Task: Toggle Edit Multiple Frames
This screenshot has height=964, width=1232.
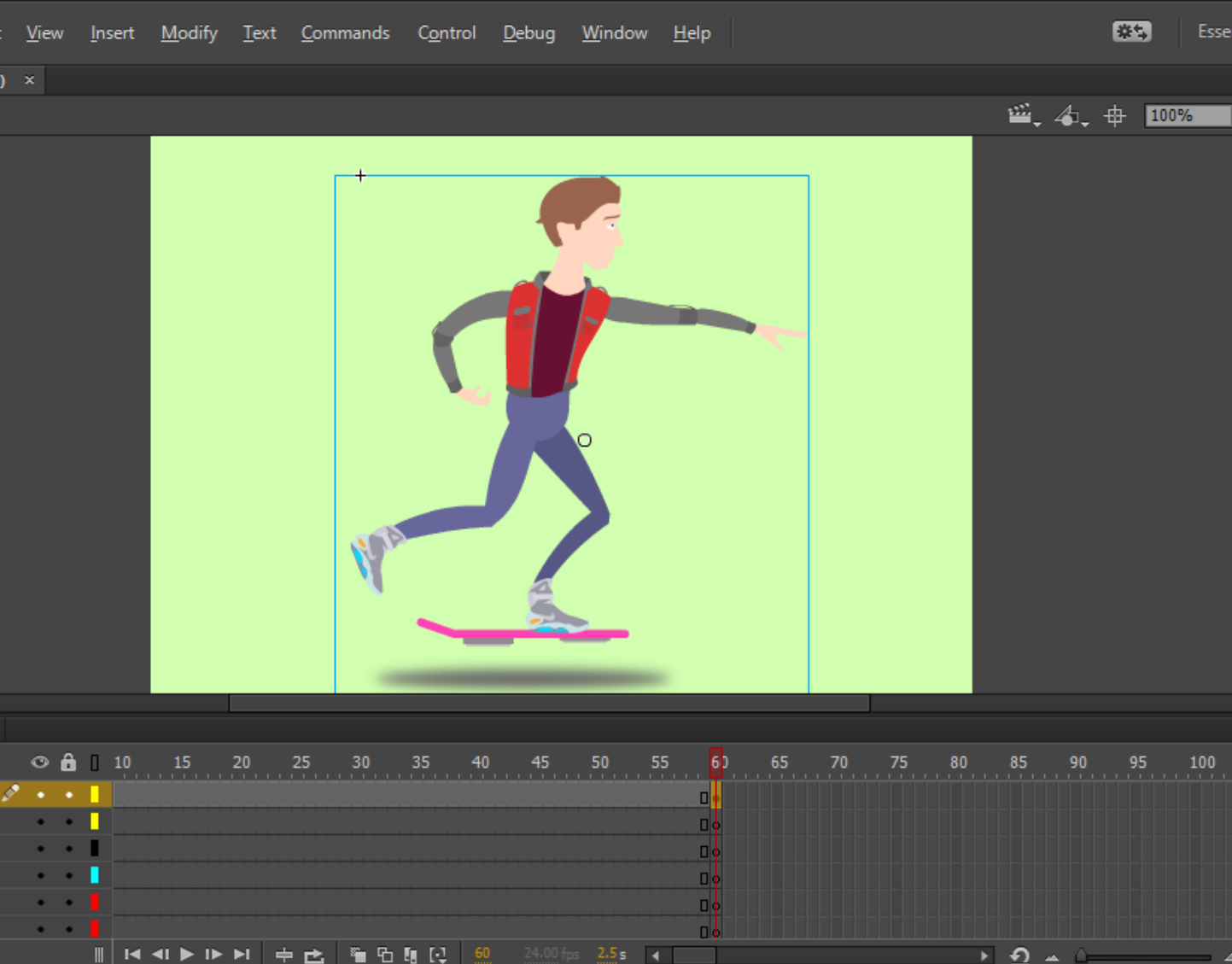Action: [x=411, y=955]
